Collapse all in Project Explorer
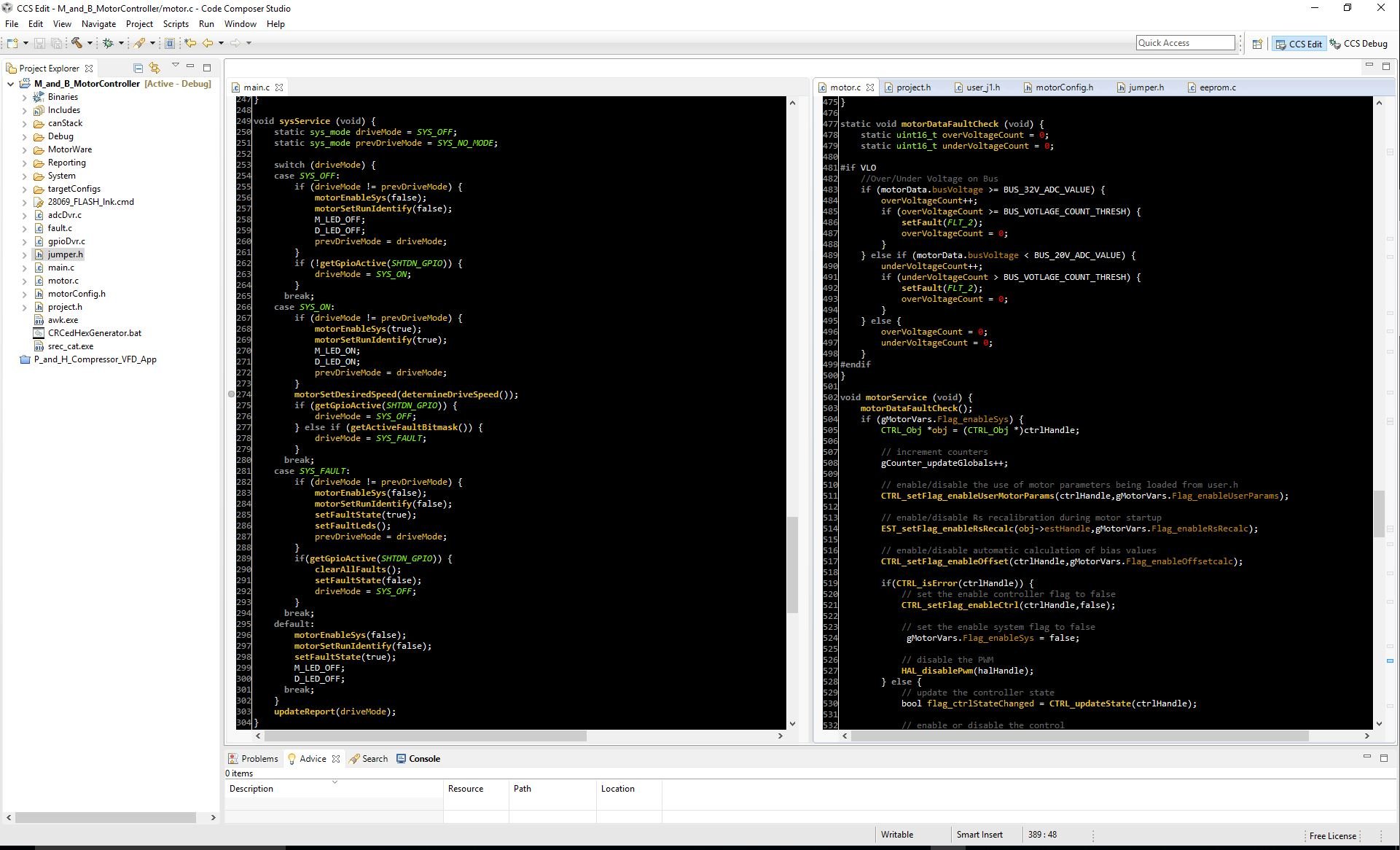This screenshot has width=1400, height=850. coord(138,68)
